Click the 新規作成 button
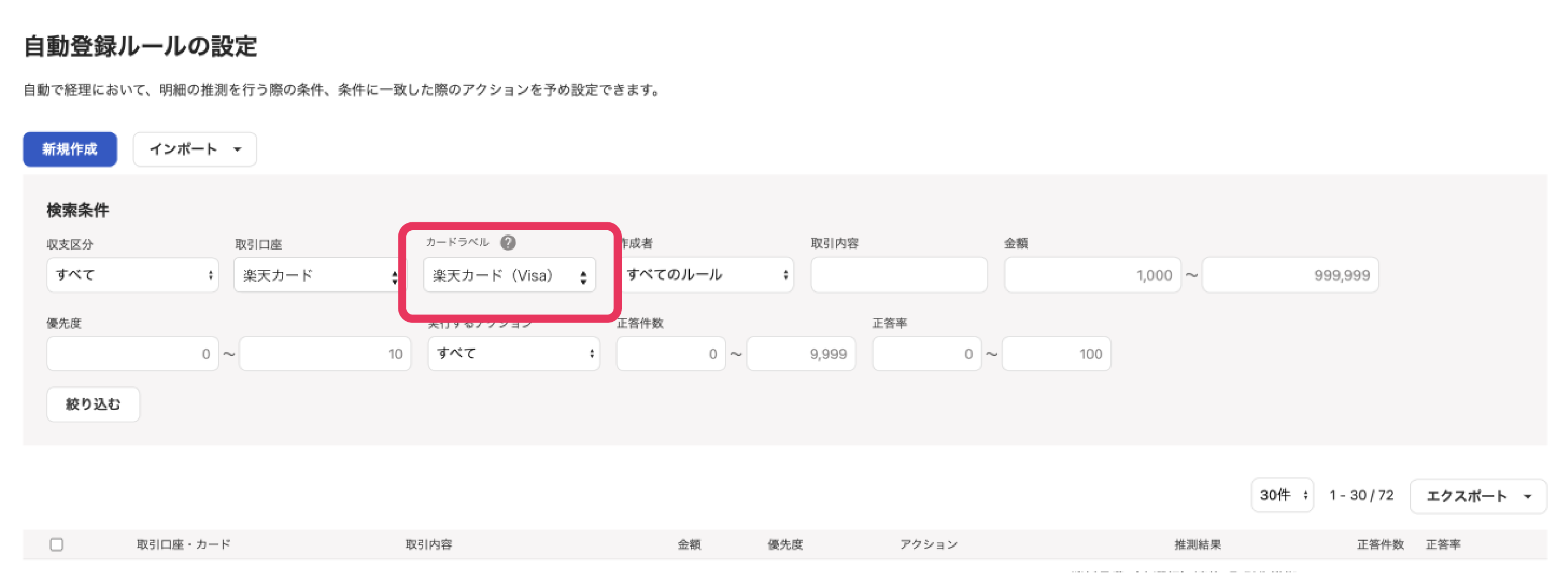This screenshot has width=1568, height=573. 70,149
